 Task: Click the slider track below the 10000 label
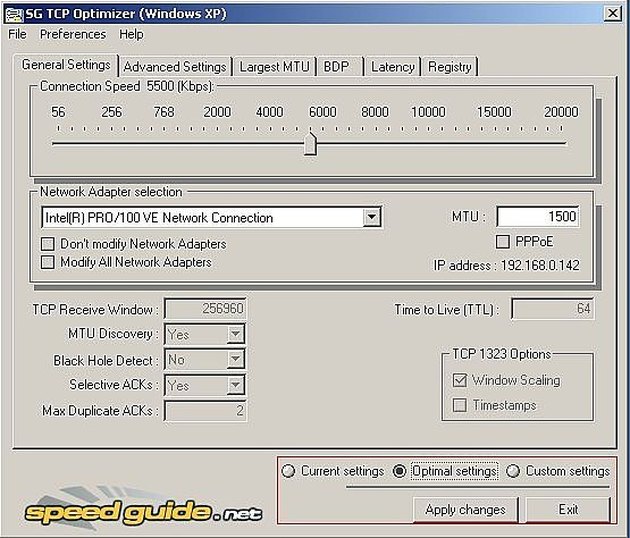click(x=428, y=143)
